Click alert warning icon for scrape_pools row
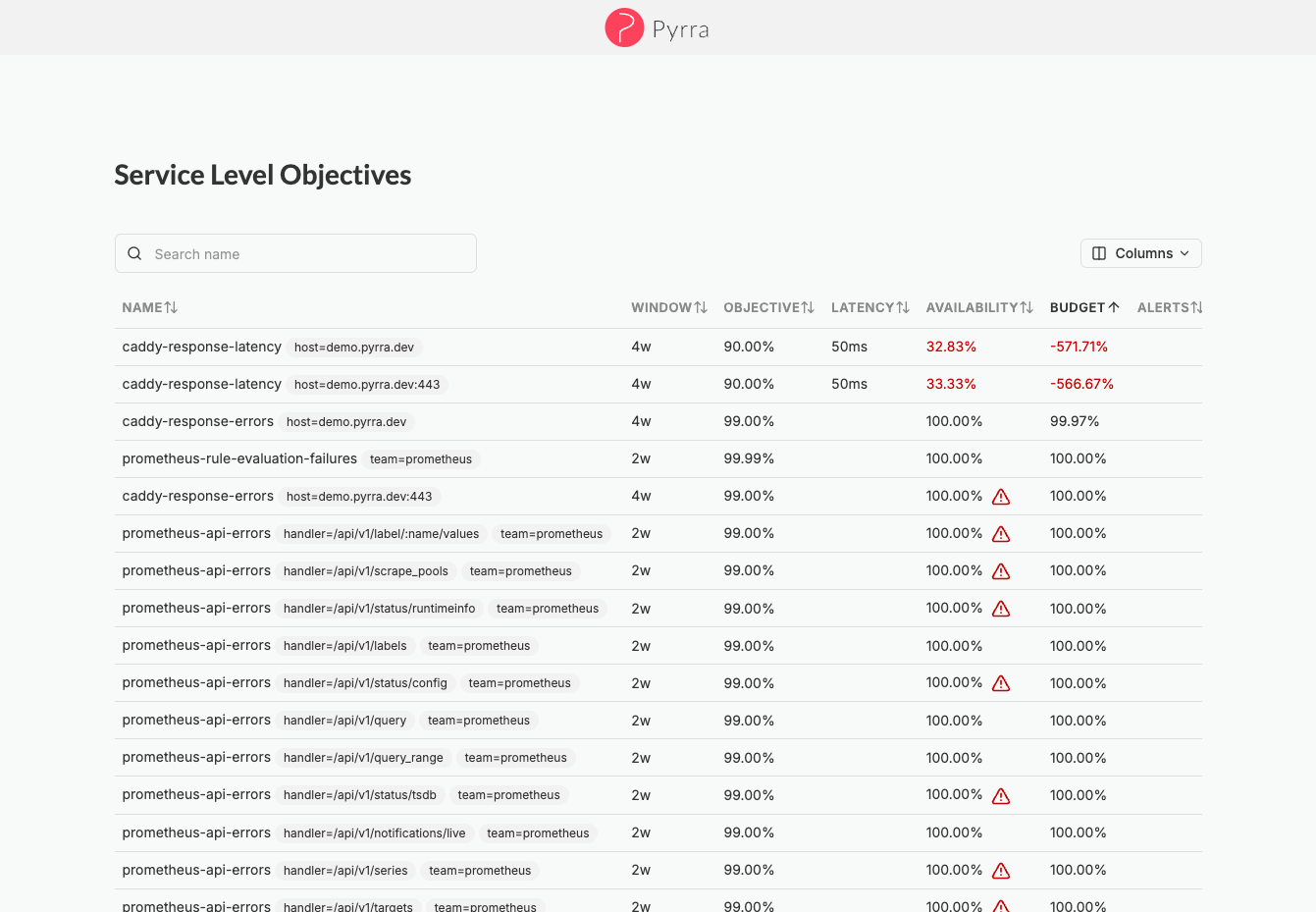This screenshot has width=1316, height=912. (x=1001, y=571)
